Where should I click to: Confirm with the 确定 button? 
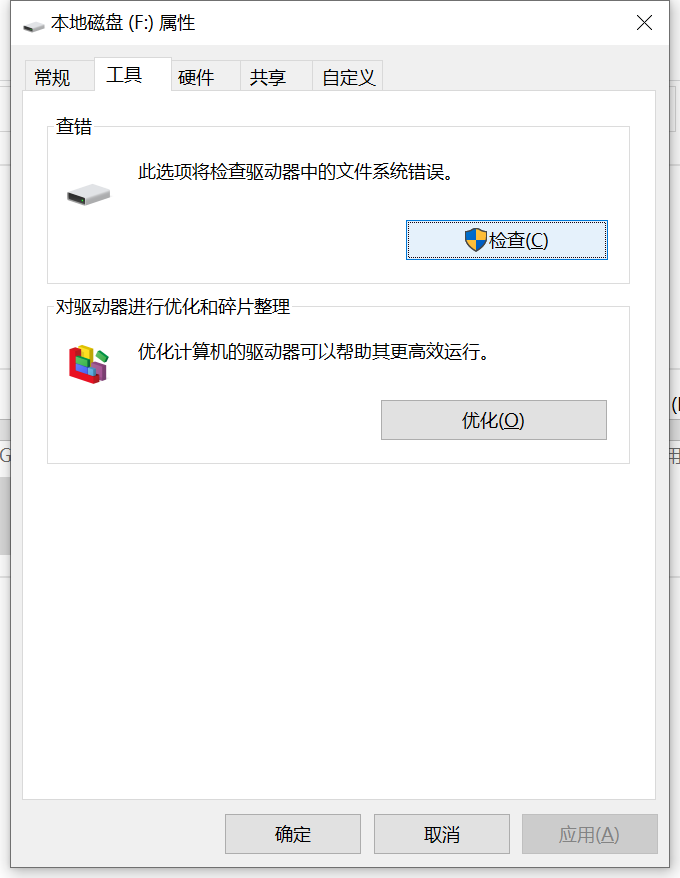pos(293,834)
